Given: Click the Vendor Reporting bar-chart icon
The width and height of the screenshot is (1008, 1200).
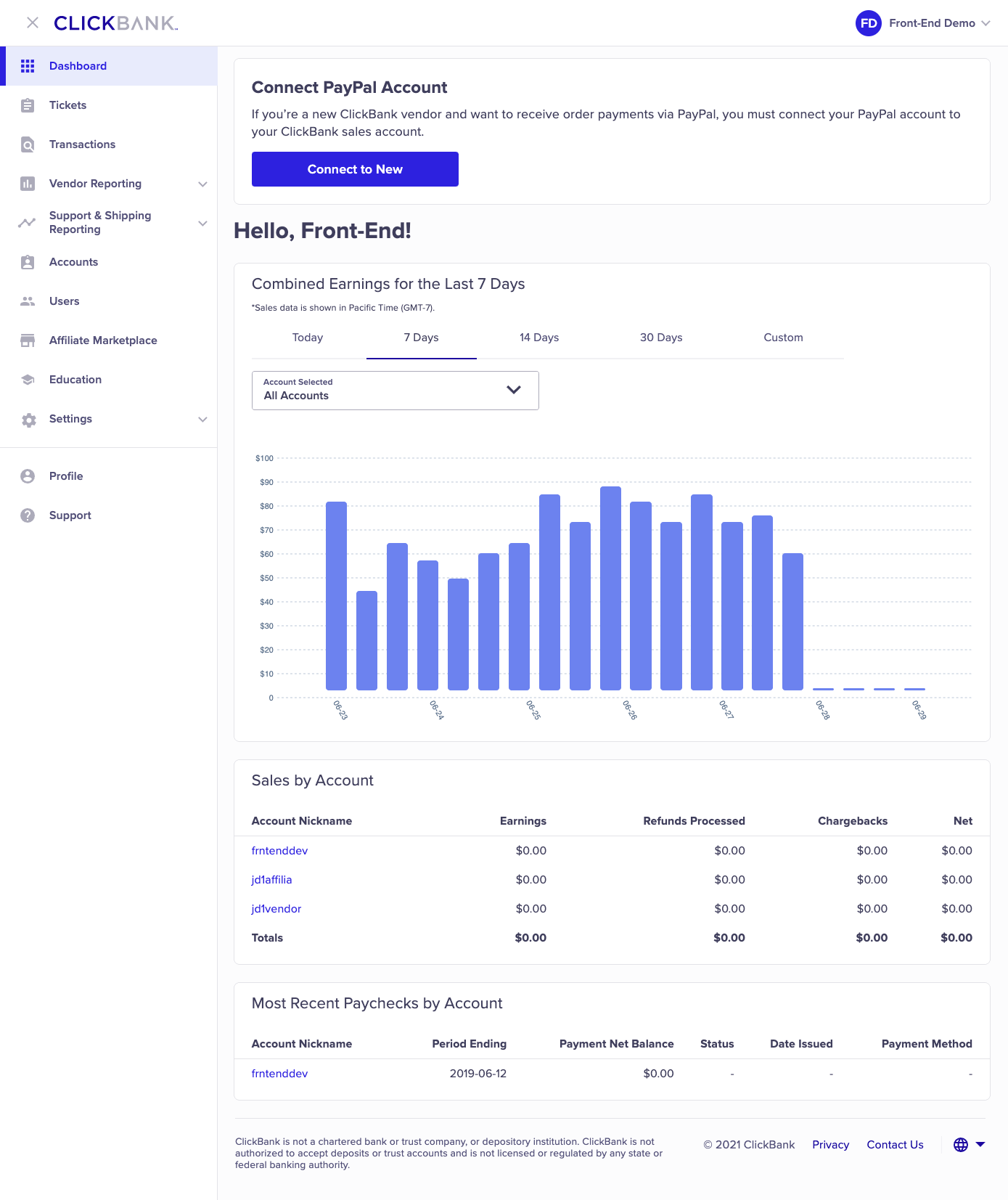Looking at the screenshot, I should (x=28, y=184).
